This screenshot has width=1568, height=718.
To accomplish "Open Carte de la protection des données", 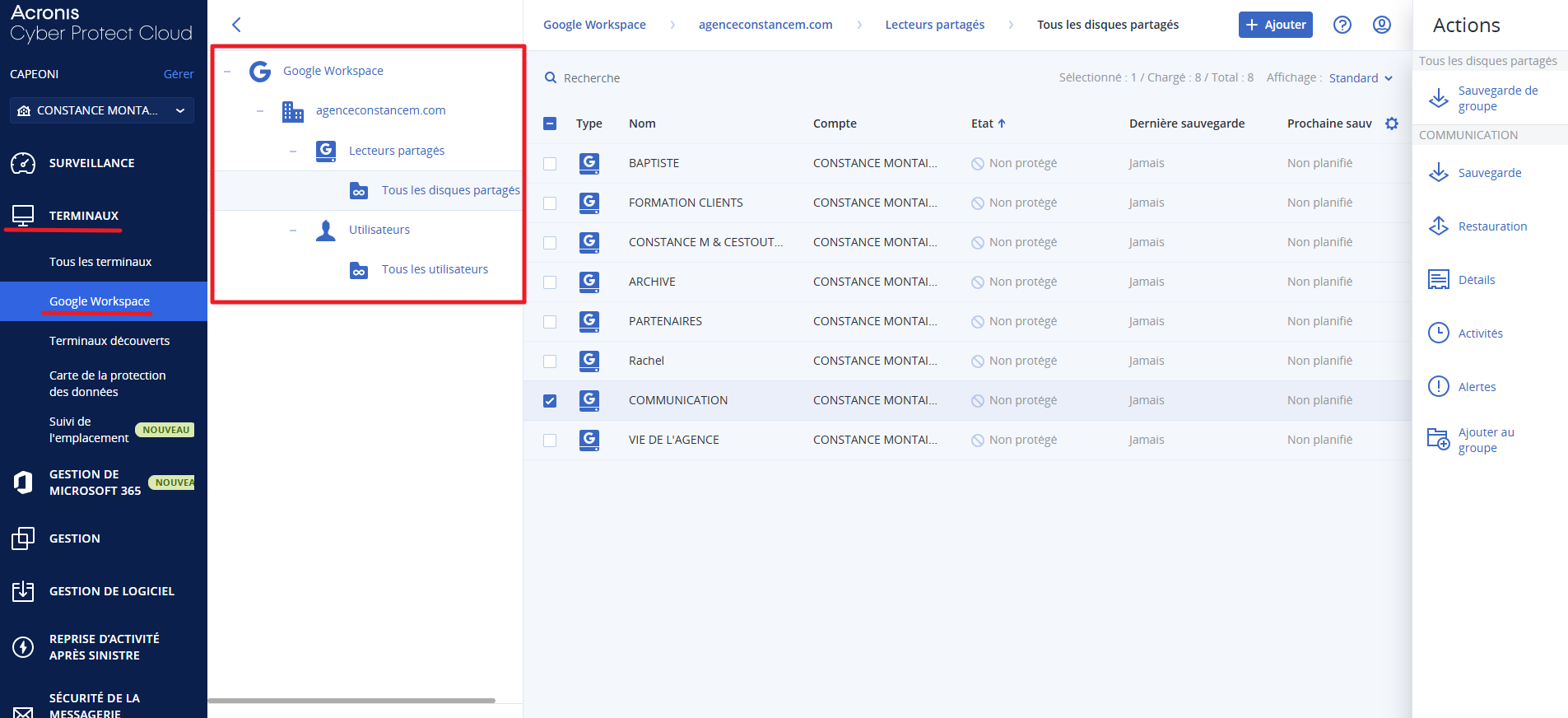I will point(107,384).
